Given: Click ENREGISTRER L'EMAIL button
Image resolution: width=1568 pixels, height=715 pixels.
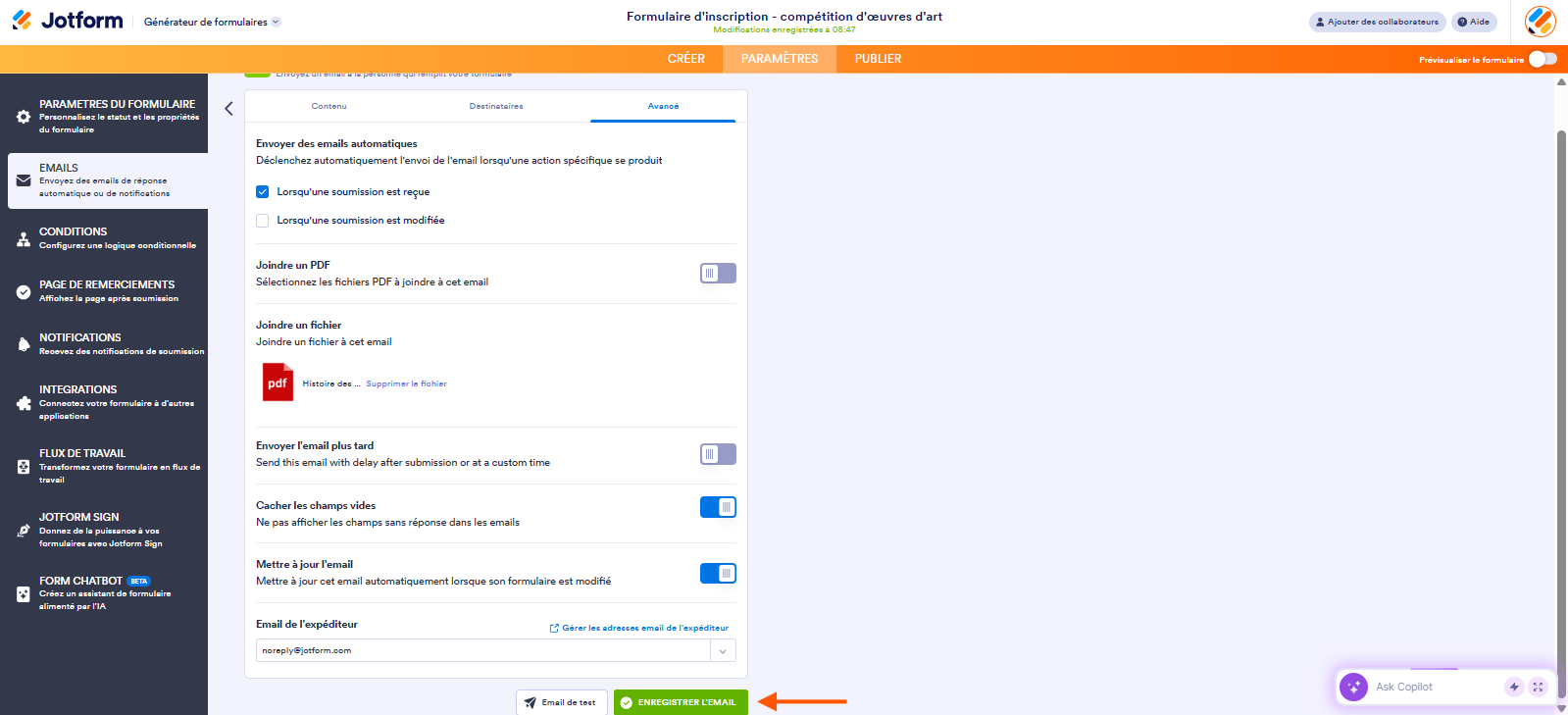Looking at the screenshot, I should pyautogui.click(x=681, y=702).
